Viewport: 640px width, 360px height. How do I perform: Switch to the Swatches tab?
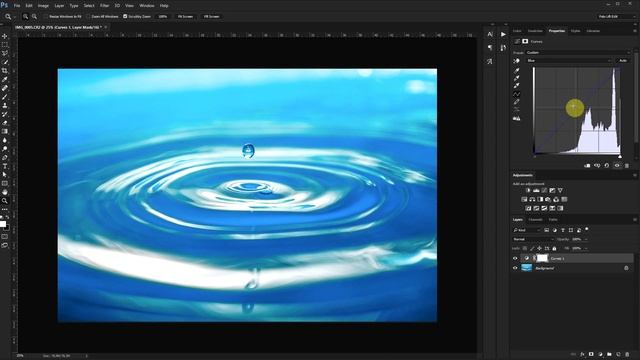coord(535,31)
